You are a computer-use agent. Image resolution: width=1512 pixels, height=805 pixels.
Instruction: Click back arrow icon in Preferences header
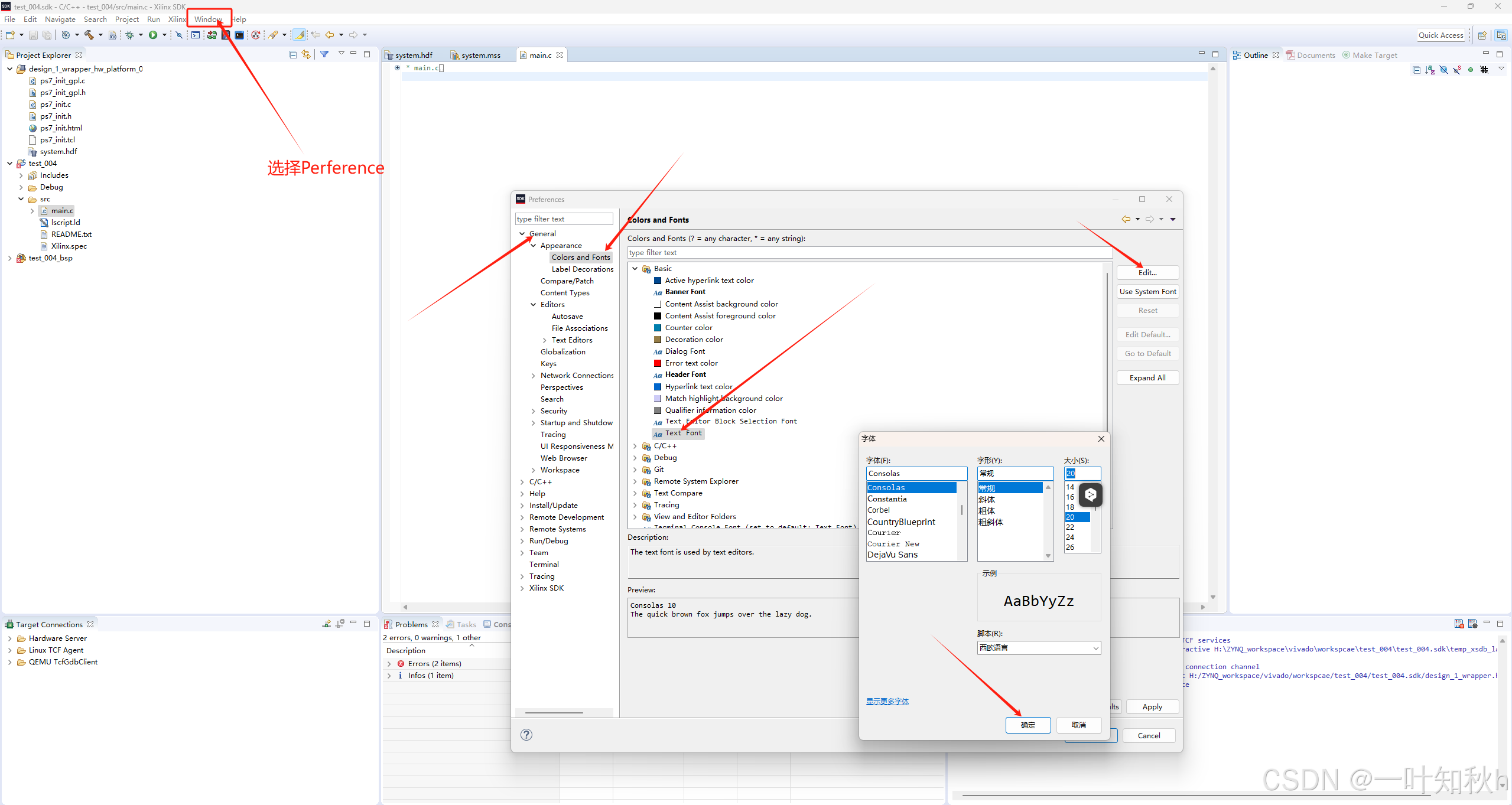click(1126, 220)
